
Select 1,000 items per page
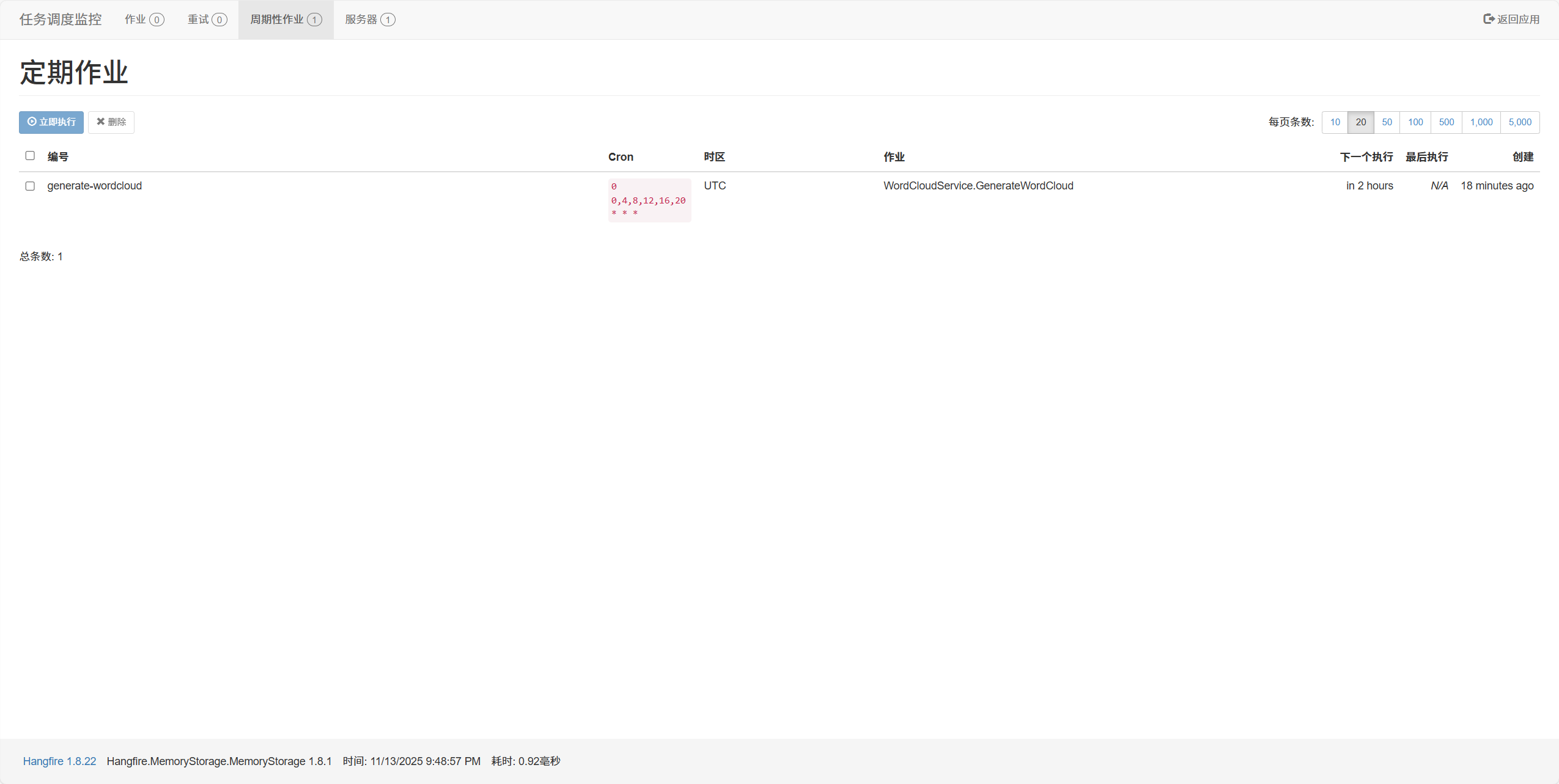pyautogui.click(x=1481, y=122)
